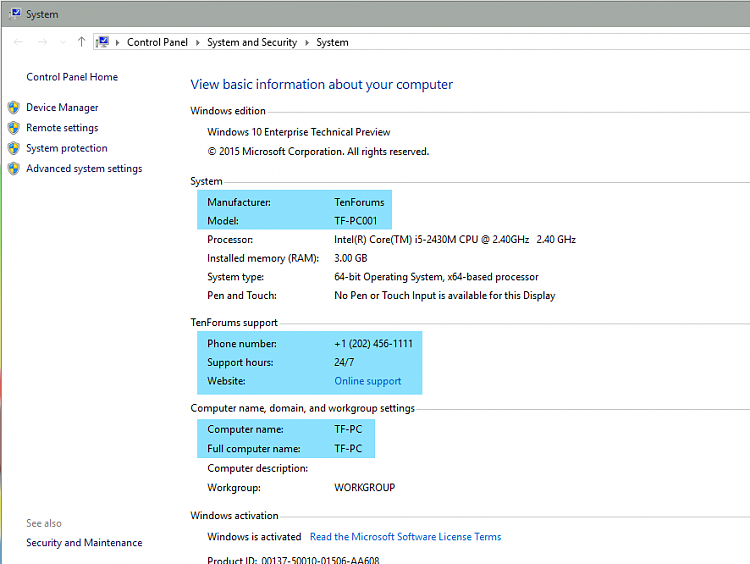Open System protection
Viewport: 750px width, 564px height.
tap(67, 148)
